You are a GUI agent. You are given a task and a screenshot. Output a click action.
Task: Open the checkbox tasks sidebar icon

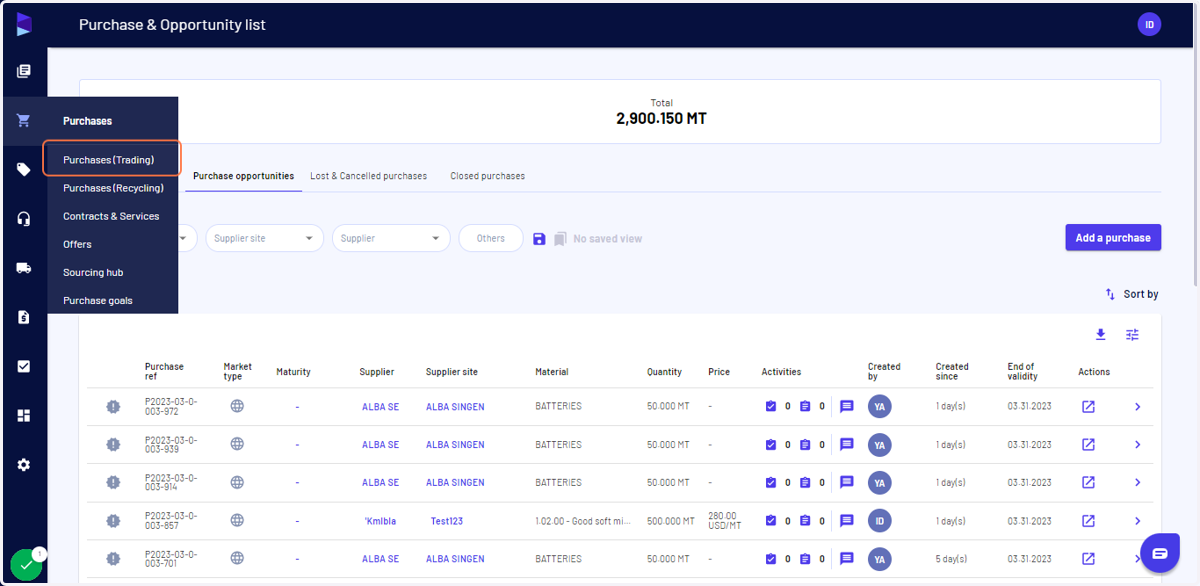pyautogui.click(x=24, y=366)
